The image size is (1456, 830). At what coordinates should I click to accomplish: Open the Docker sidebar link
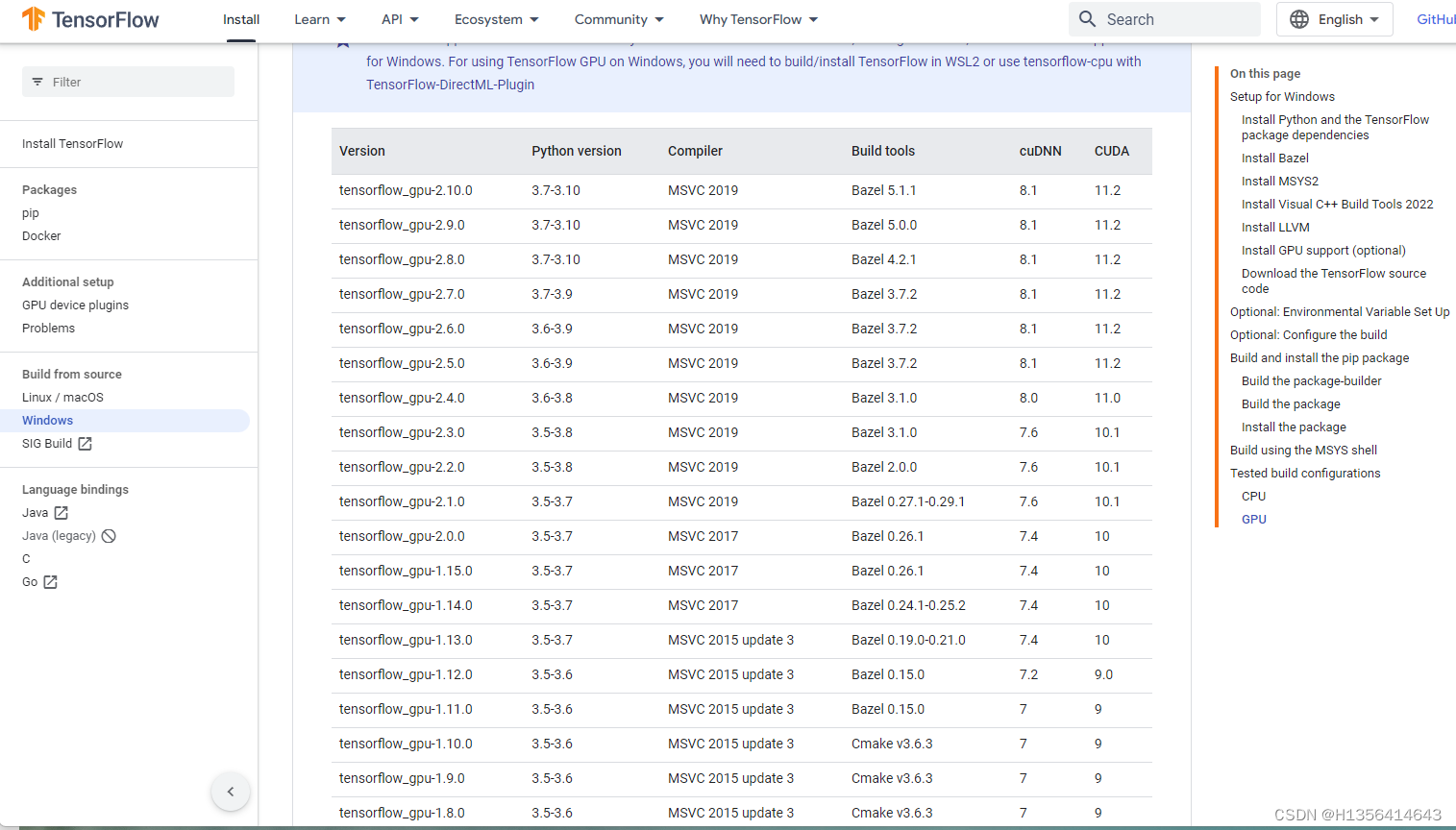pos(41,236)
